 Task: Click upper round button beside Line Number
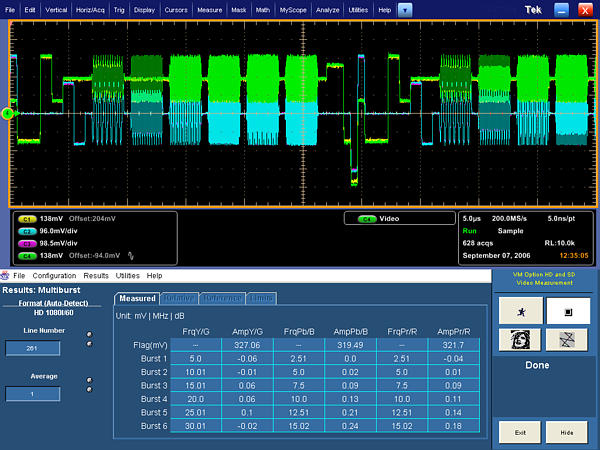pos(89,335)
